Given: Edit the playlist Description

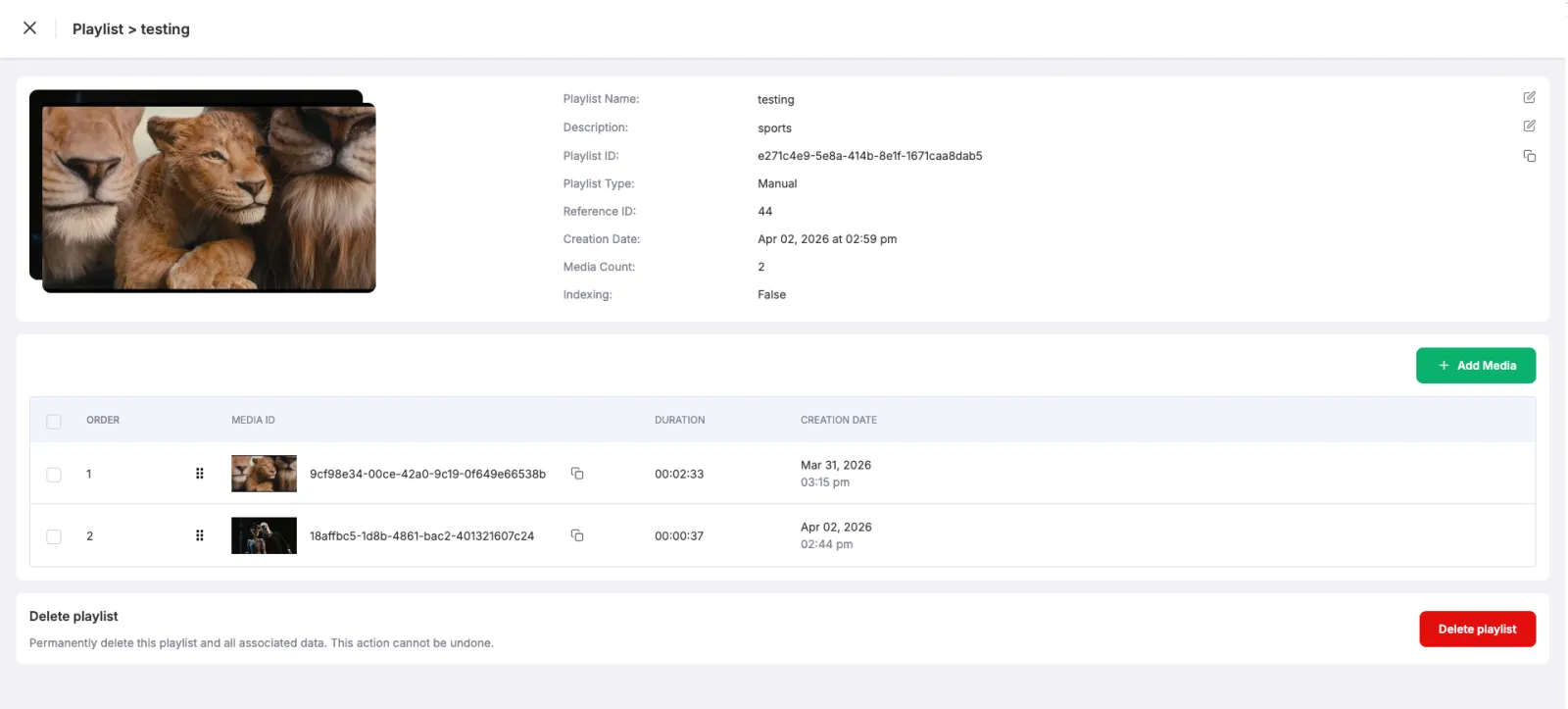Looking at the screenshot, I should 1529,127.
